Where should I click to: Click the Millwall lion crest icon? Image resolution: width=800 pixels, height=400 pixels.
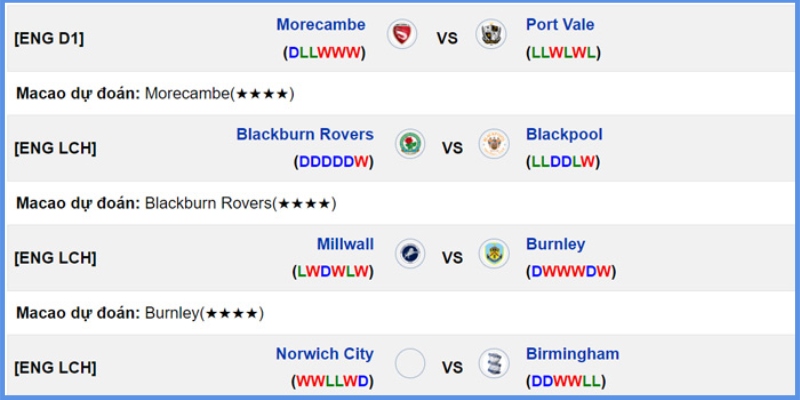coord(410,254)
